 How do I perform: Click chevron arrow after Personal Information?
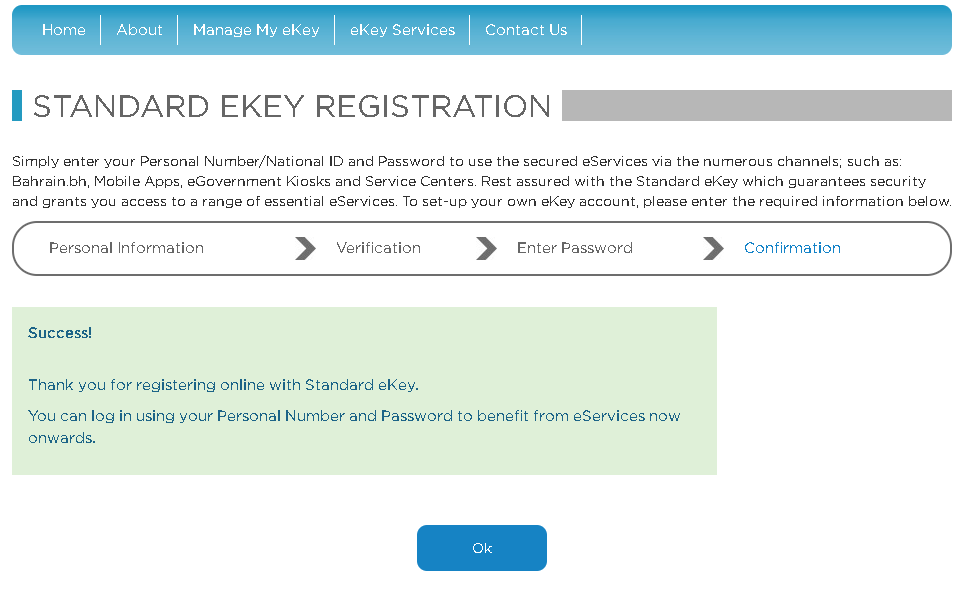point(305,248)
